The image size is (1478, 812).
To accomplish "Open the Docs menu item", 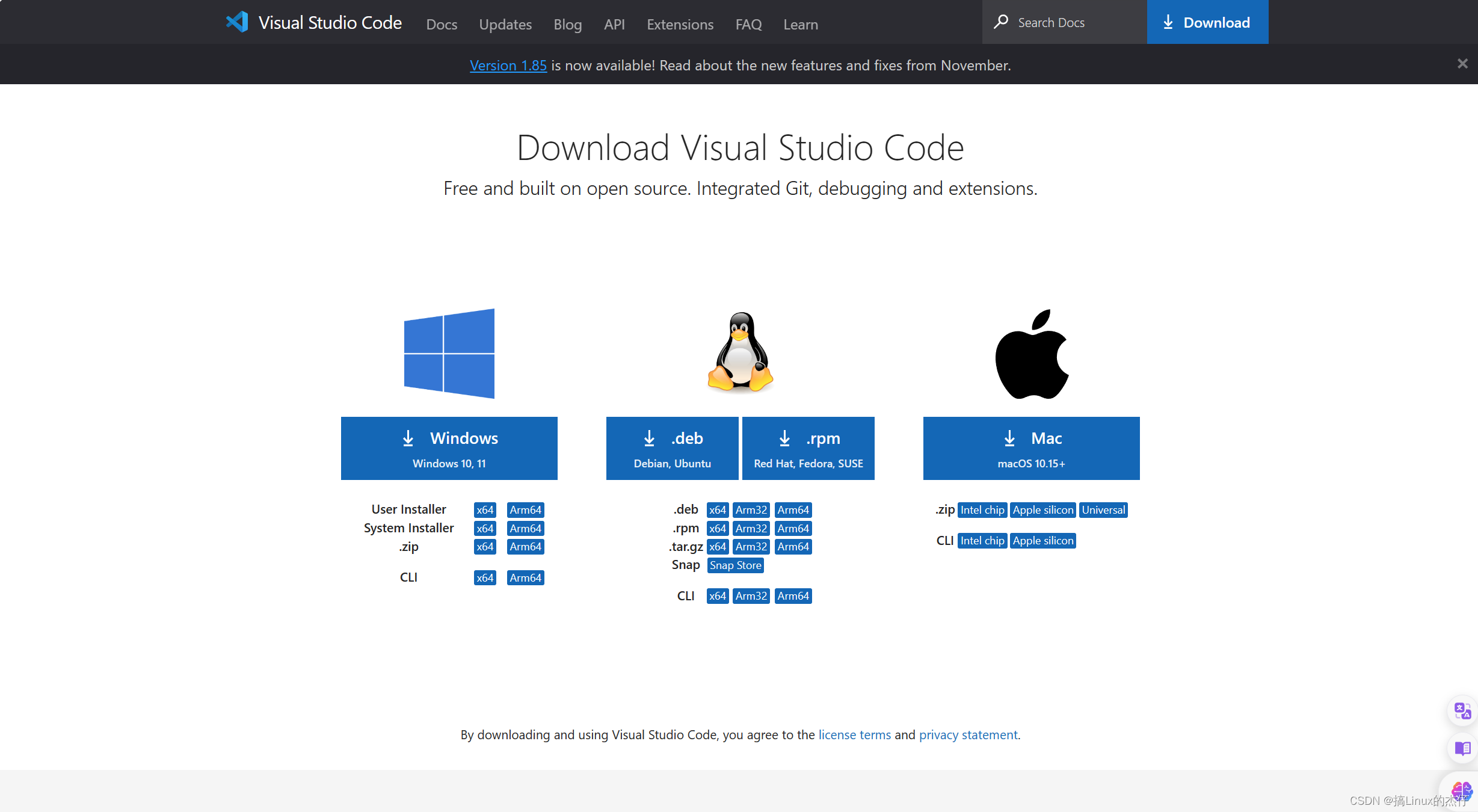I will pyautogui.click(x=442, y=24).
